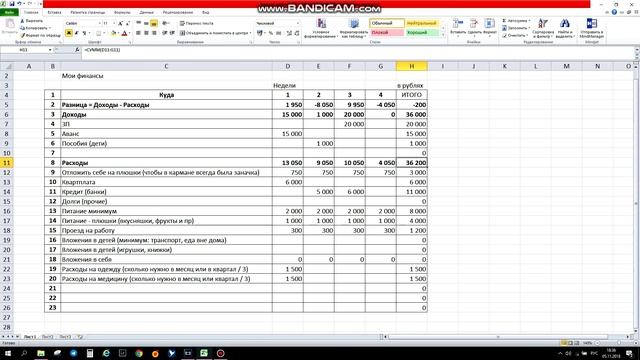Toggle Underline formatting
The height and width of the screenshot is (360, 640).
click(84, 33)
